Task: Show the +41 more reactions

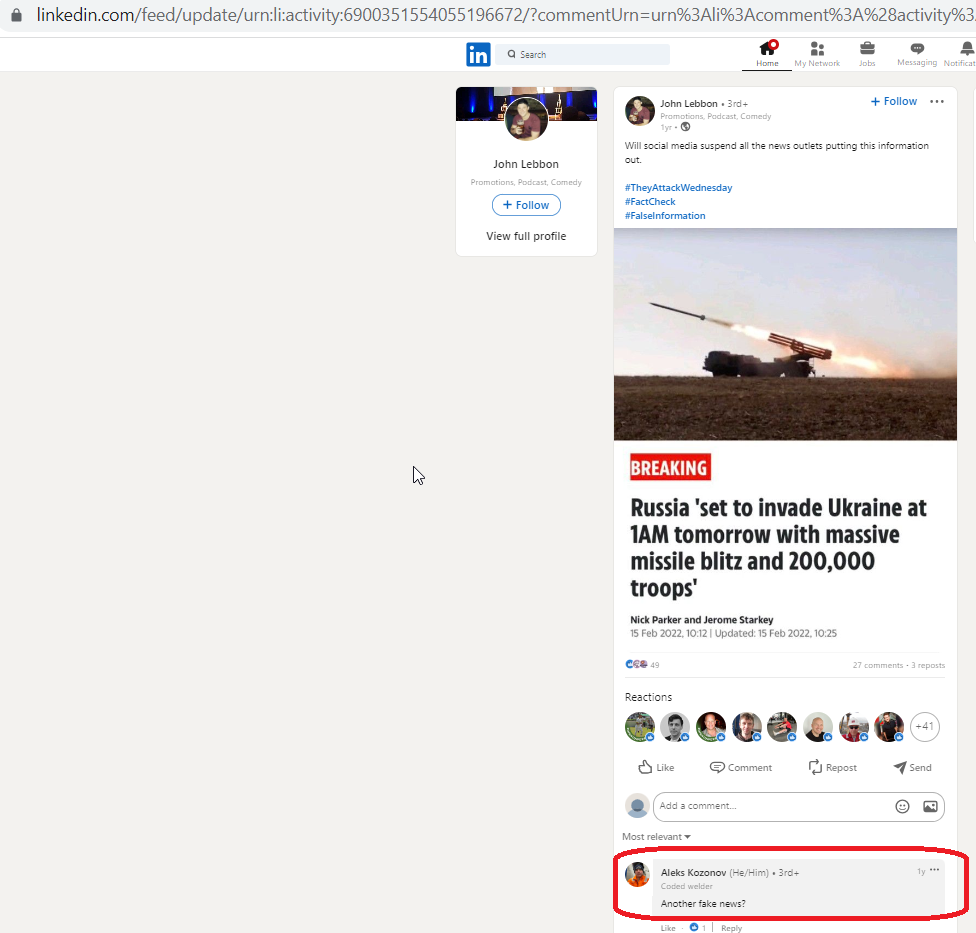Action: pyautogui.click(x=925, y=726)
